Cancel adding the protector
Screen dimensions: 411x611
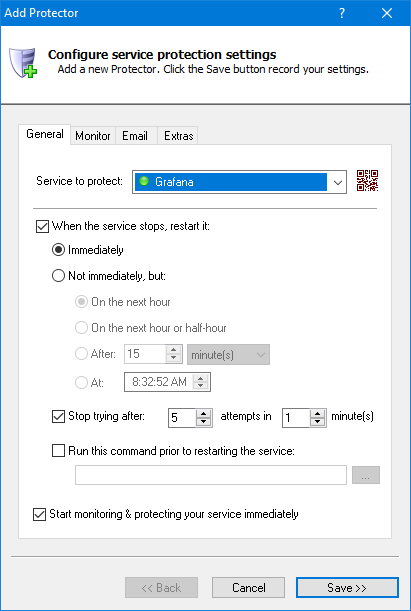coord(249,587)
